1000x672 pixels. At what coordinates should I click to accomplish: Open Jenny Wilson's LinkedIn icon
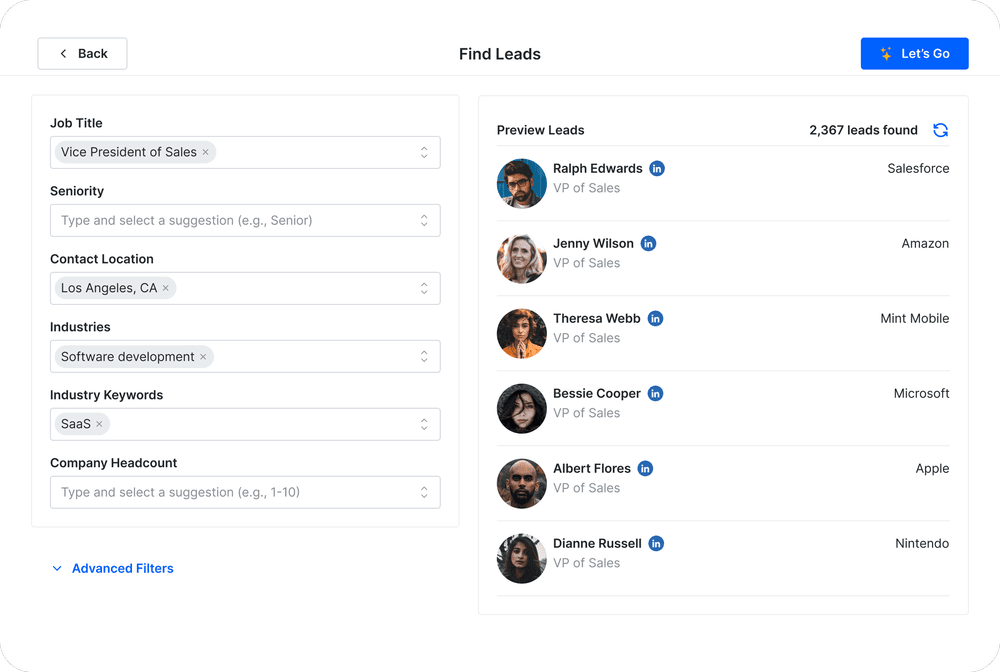(648, 244)
